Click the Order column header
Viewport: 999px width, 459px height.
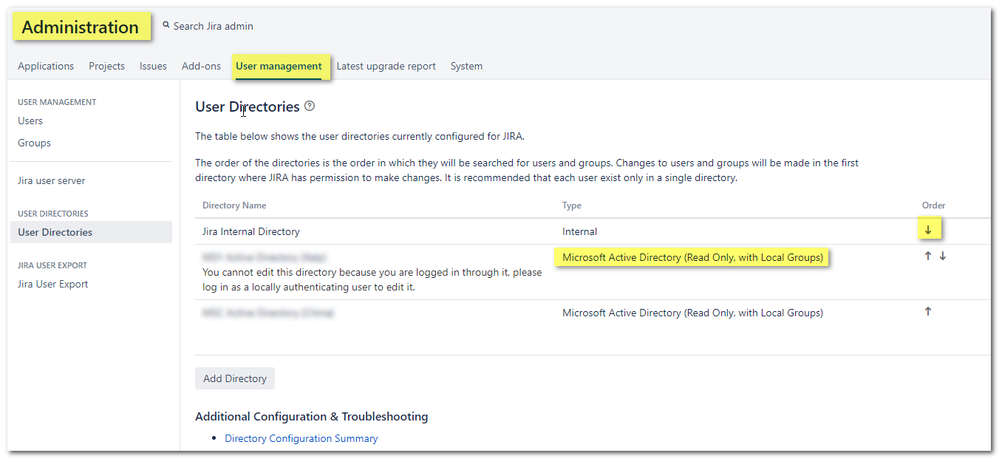click(x=933, y=205)
